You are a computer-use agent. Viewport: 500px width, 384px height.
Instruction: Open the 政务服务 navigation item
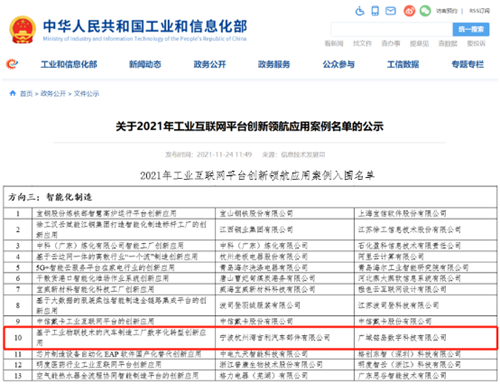point(274,64)
